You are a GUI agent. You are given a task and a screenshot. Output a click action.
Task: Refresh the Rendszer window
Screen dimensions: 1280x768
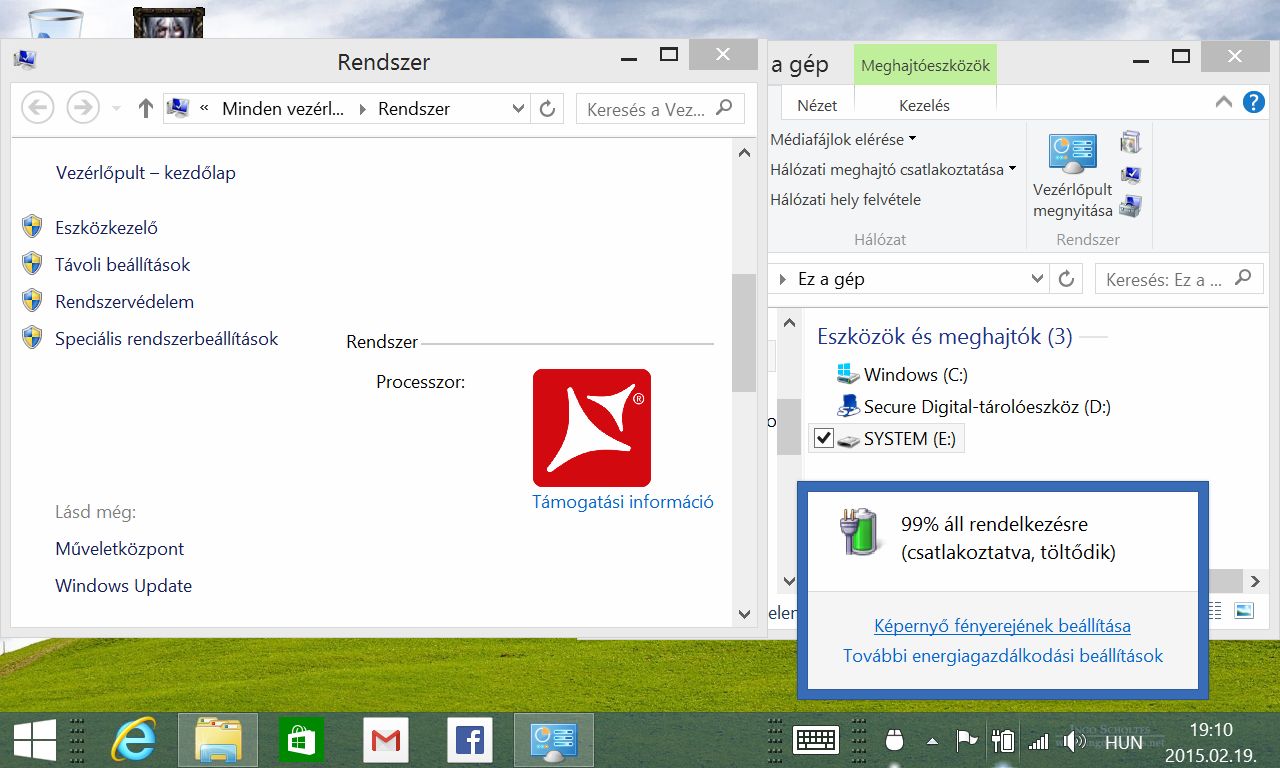[x=547, y=109]
